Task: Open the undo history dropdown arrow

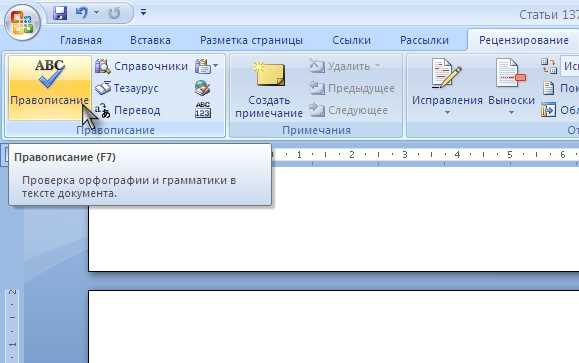Action: (96, 13)
